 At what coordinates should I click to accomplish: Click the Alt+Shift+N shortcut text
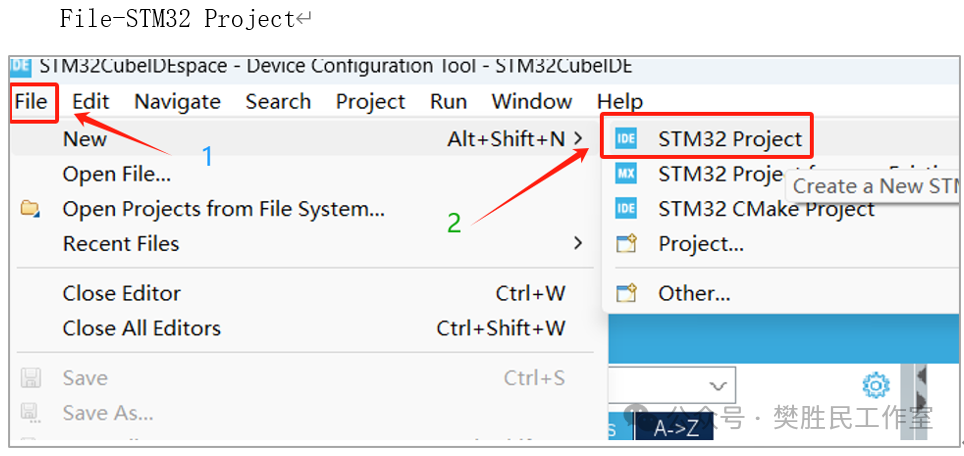point(506,140)
